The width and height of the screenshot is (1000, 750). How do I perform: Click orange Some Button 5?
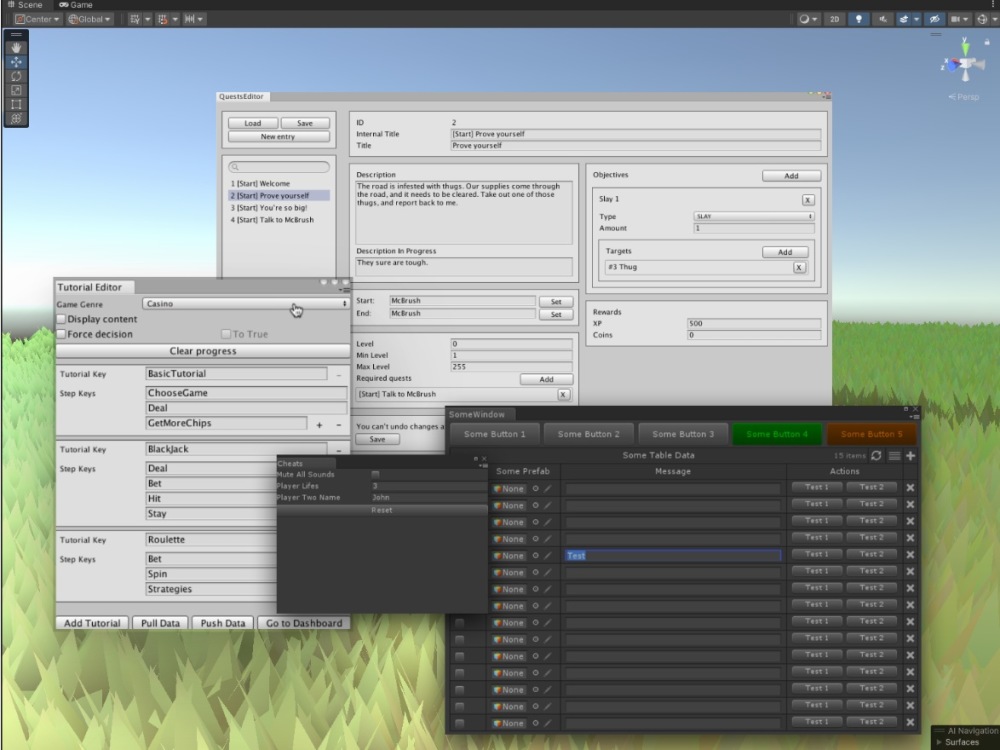(x=871, y=434)
